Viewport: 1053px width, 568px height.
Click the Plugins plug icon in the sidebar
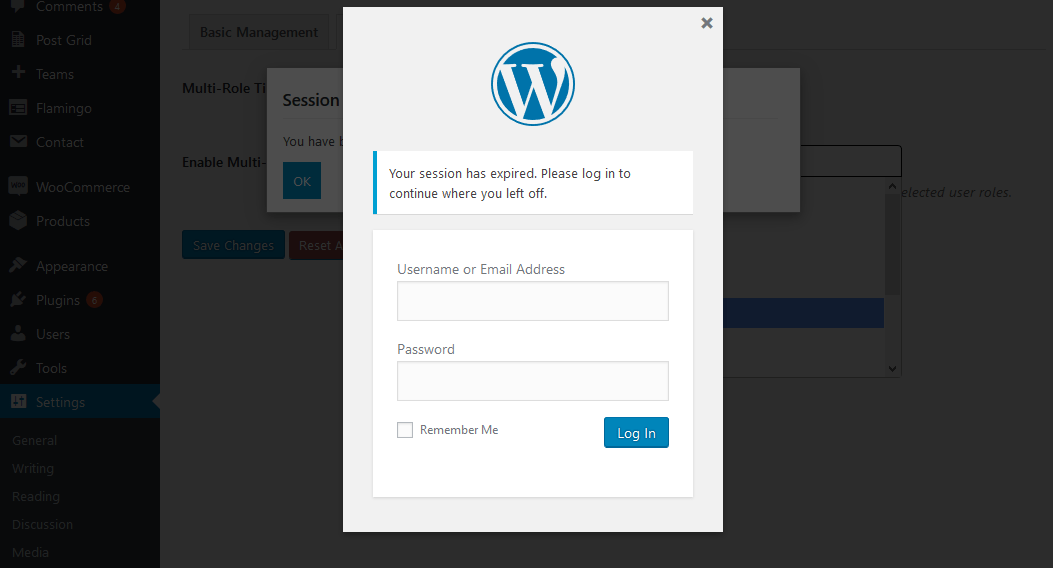point(18,299)
